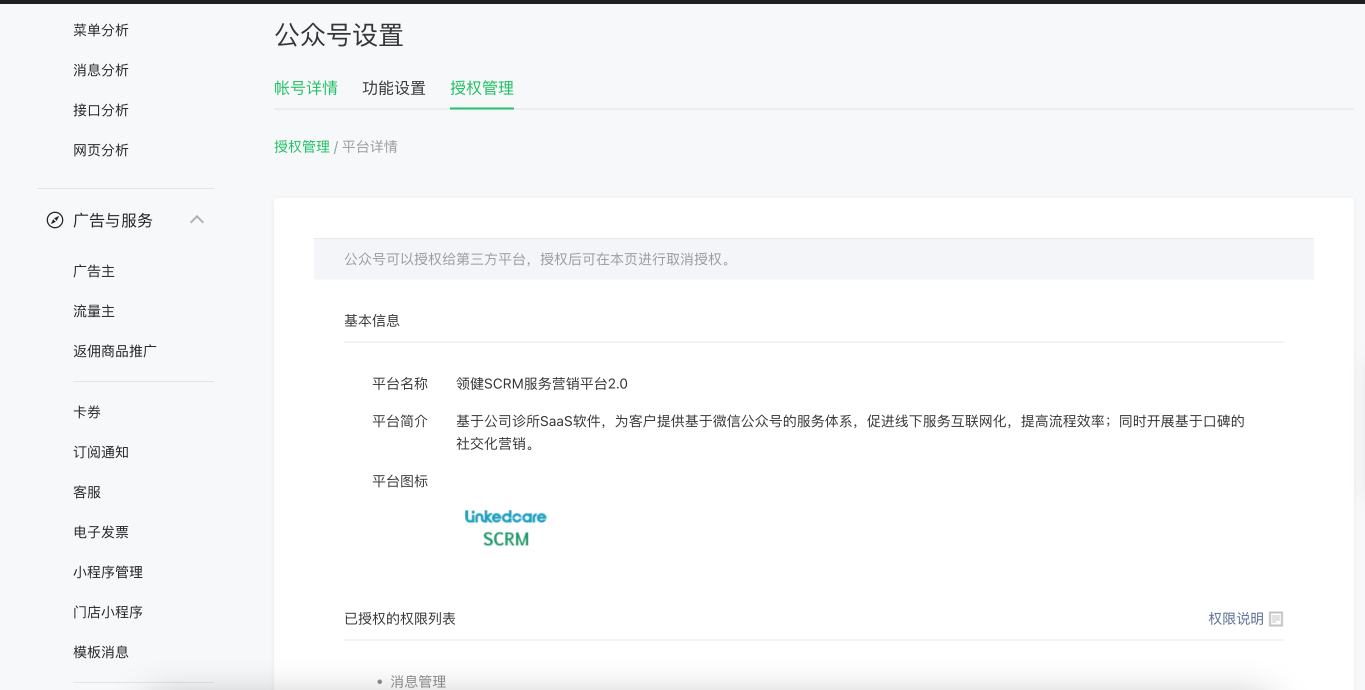Open 菜单分析 in the sidebar
Screen dimensions: 1365x690
pos(101,30)
